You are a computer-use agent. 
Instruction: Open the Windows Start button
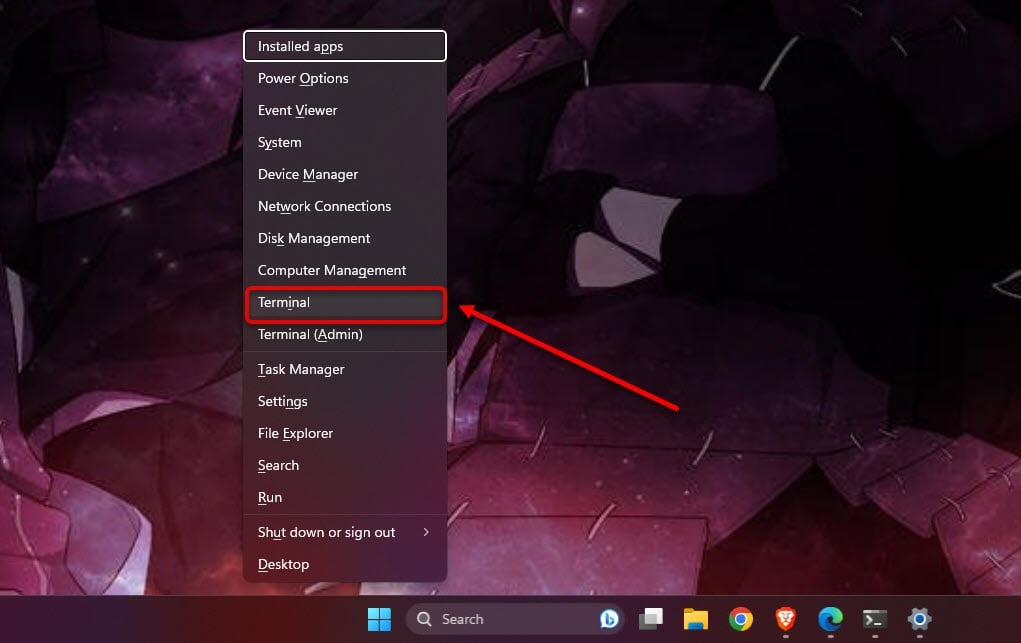click(379, 619)
